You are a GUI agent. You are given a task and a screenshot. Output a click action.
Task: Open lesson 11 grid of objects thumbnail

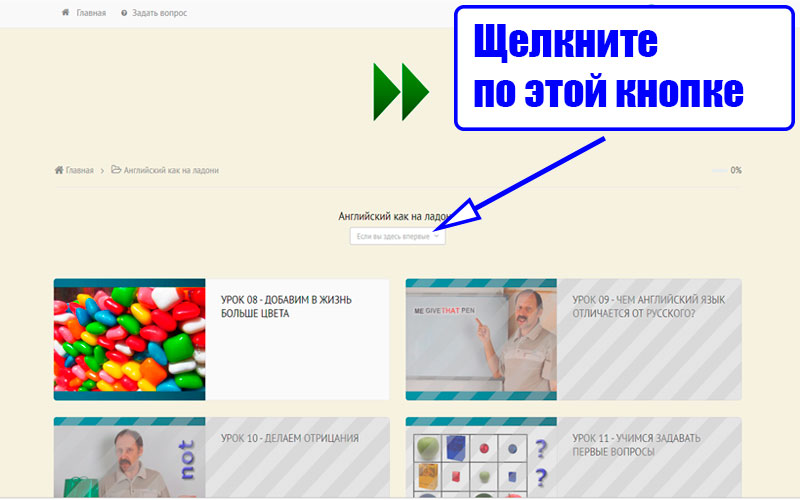tap(481, 457)
